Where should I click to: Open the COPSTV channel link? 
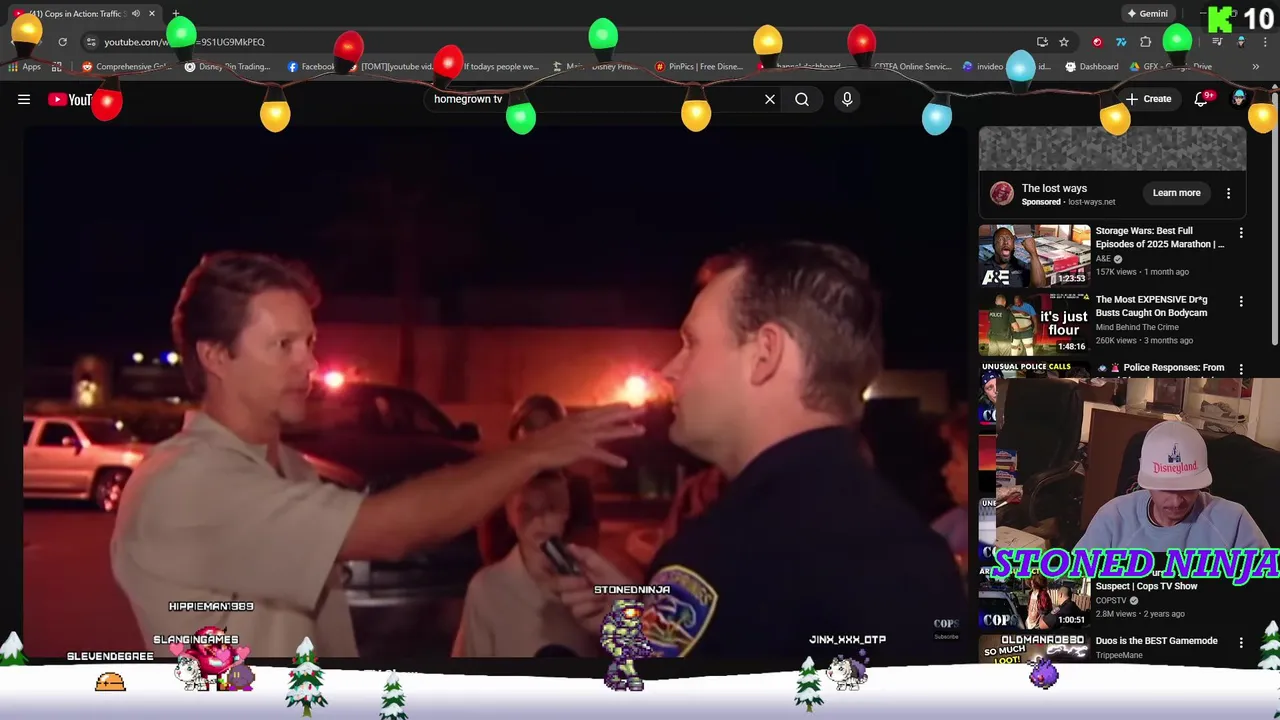coord(1111,601)
